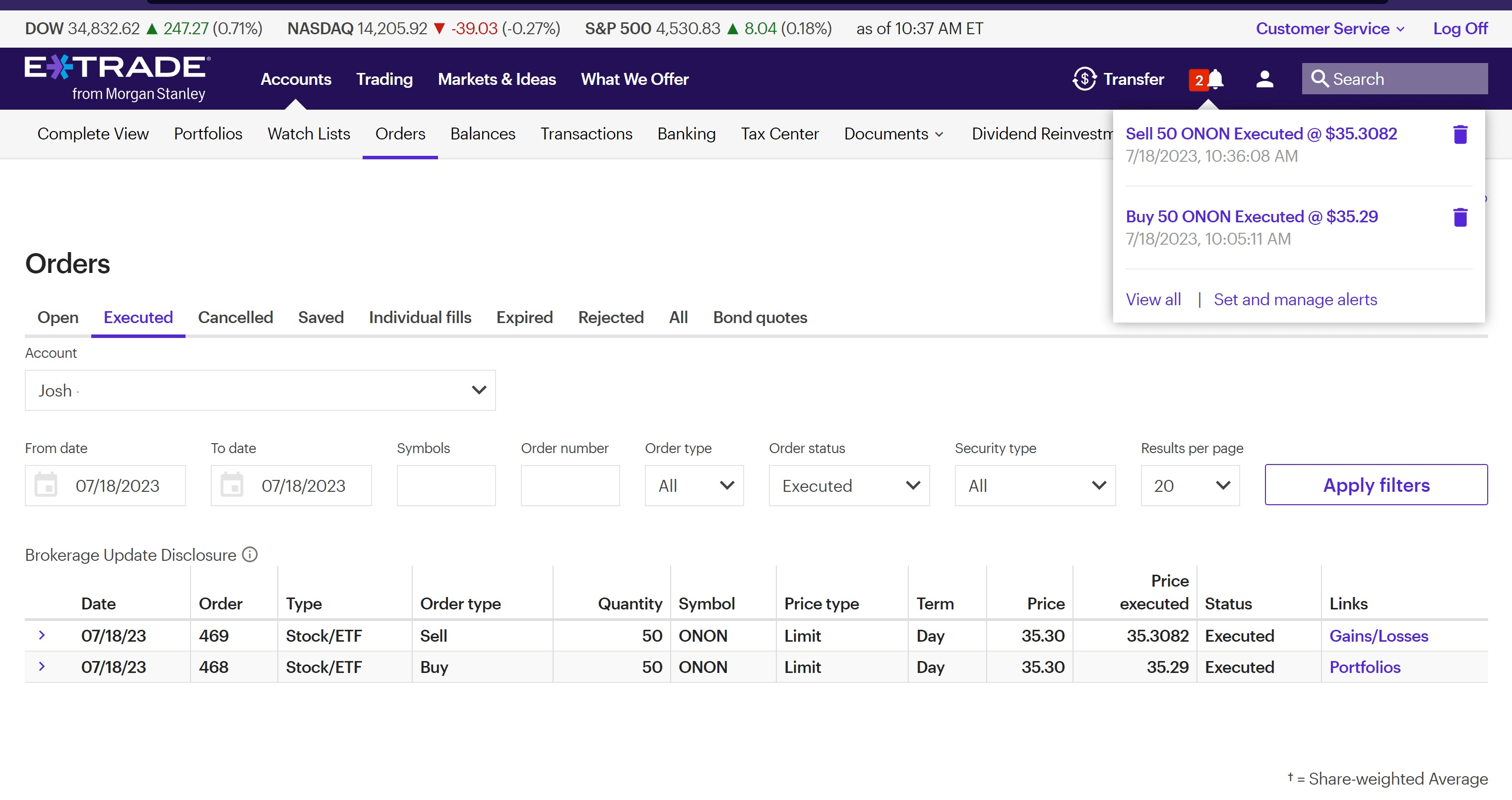Click the Brokerage Update Disclosure info icon

250,554
